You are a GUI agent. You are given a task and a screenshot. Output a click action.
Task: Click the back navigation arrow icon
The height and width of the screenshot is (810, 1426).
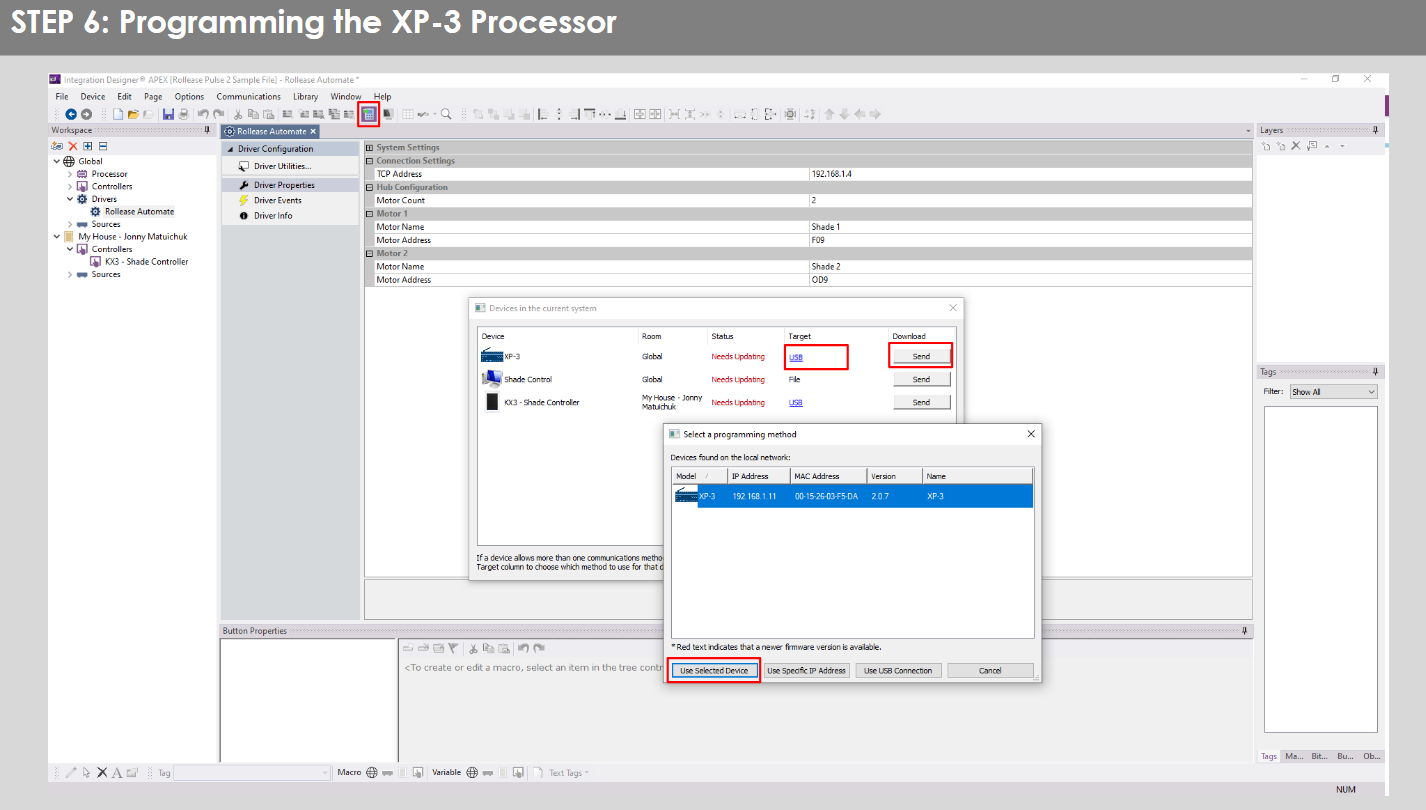(x=71, y=114)
